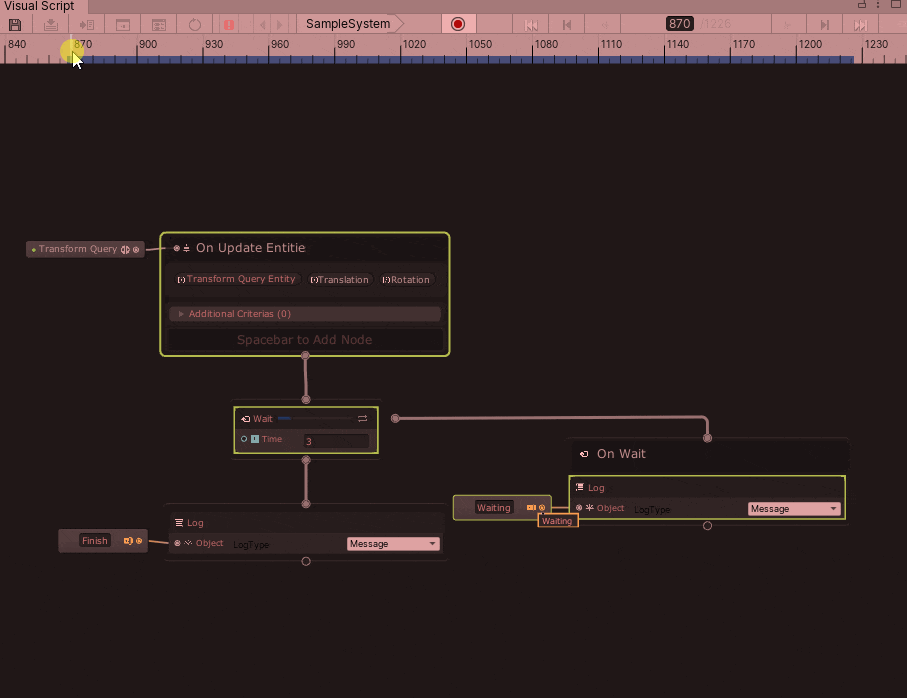Click the build/download tray toolbar icon

(51, 25)
